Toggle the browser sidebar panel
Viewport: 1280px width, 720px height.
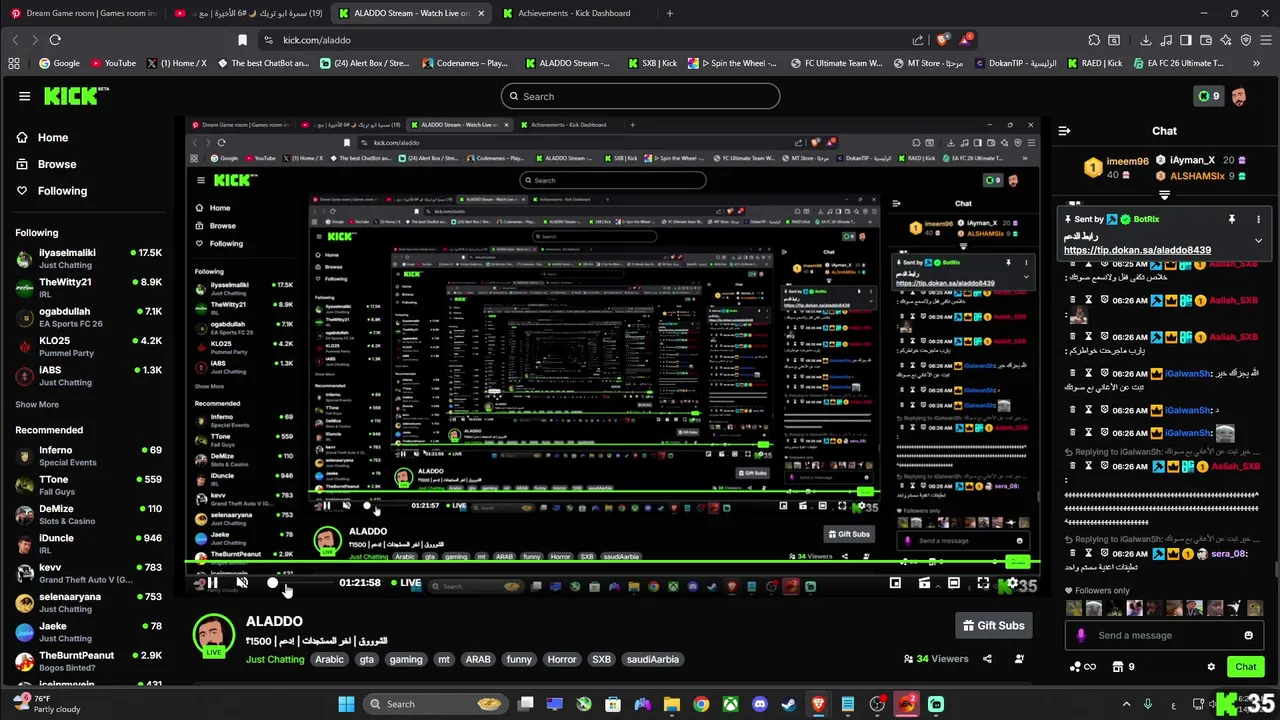[x=1185, y=40]
